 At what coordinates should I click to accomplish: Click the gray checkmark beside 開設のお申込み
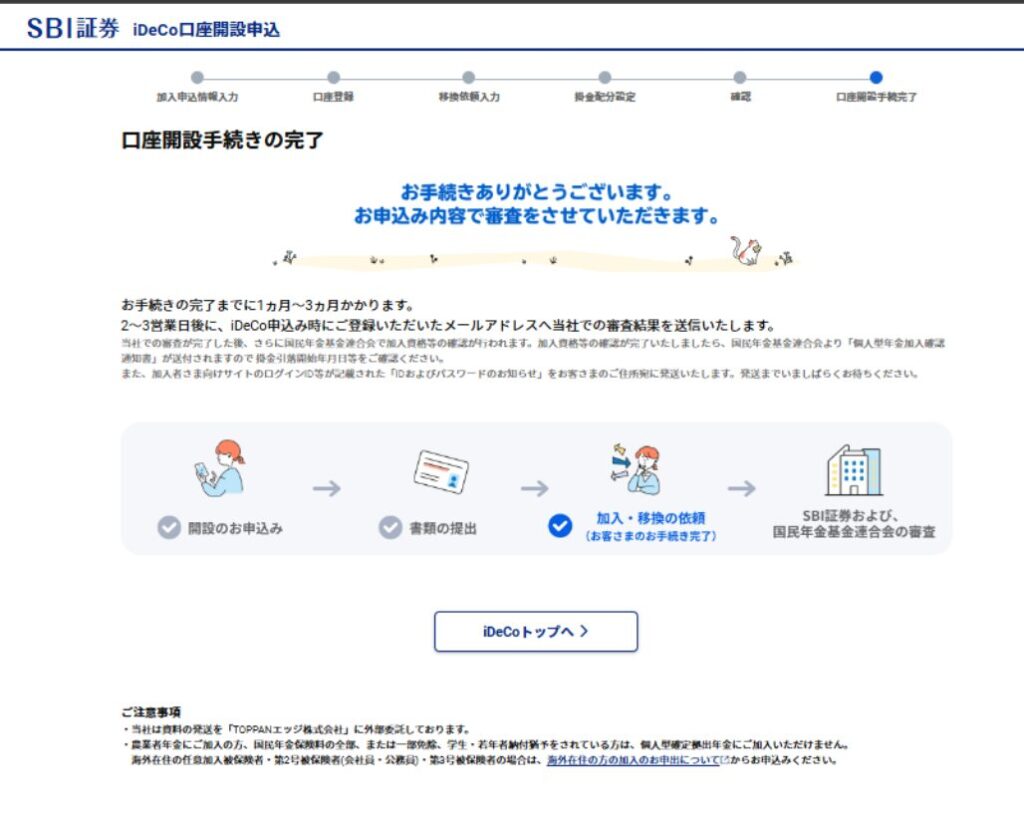pos(169,528)
